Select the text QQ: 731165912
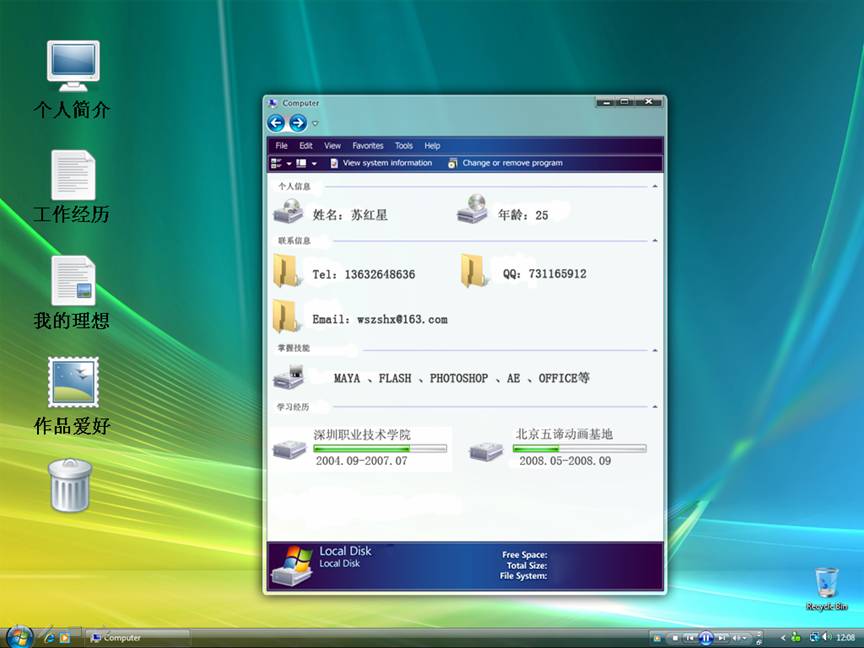Screen dimensions: 864x648 pyautogui.click(x=544, y=274)
